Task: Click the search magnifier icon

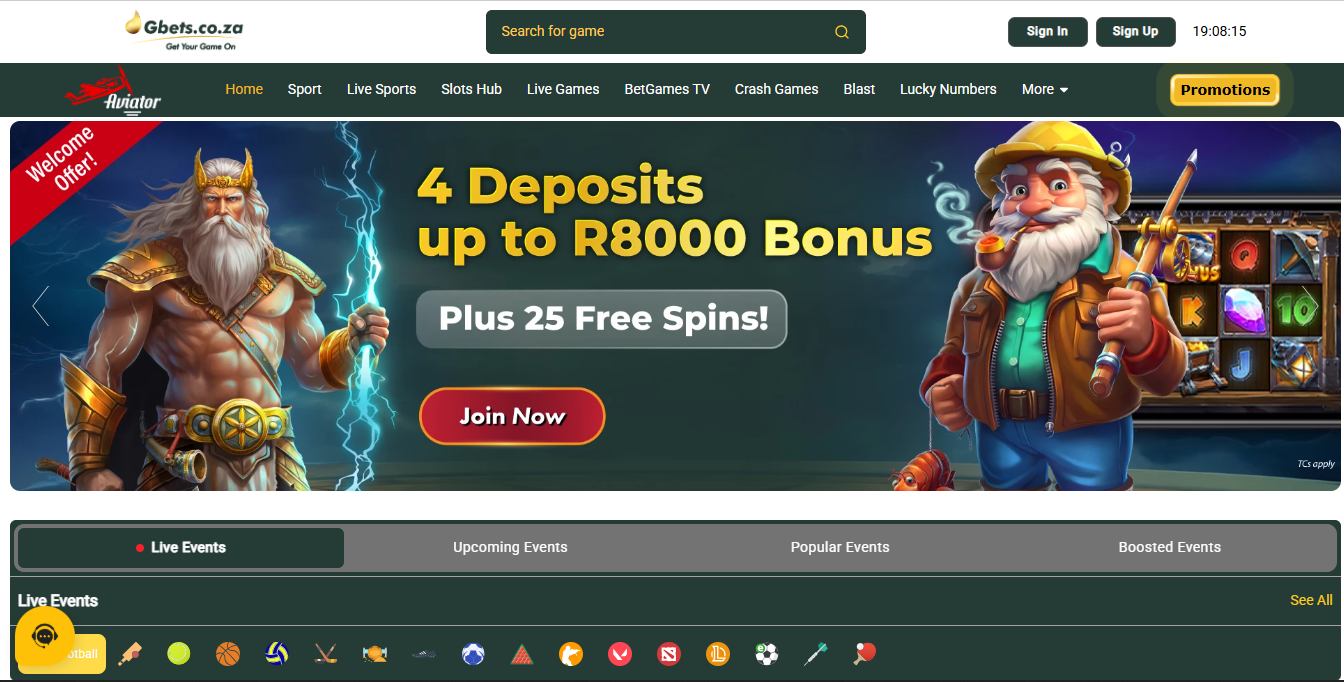Action: click(842, 32)
